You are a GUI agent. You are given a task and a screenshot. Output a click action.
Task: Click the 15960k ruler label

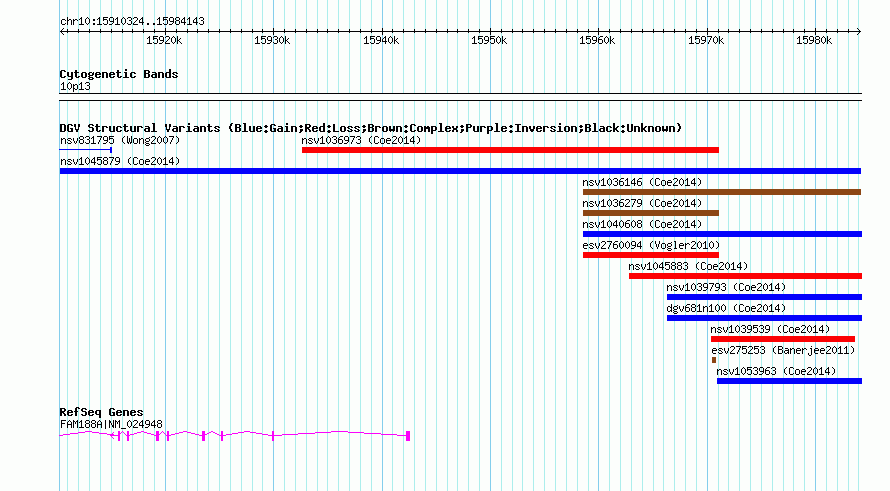click(x=597, y=40)
